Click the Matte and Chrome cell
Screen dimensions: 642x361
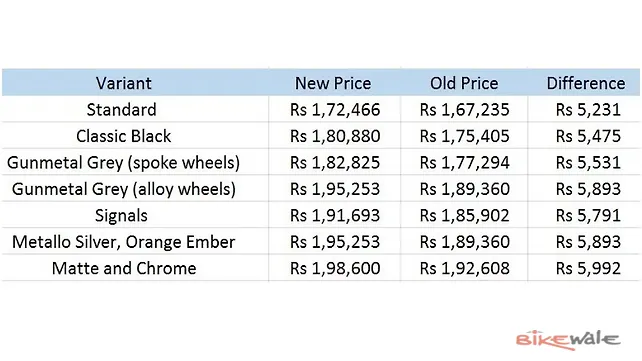click(124, 268)
